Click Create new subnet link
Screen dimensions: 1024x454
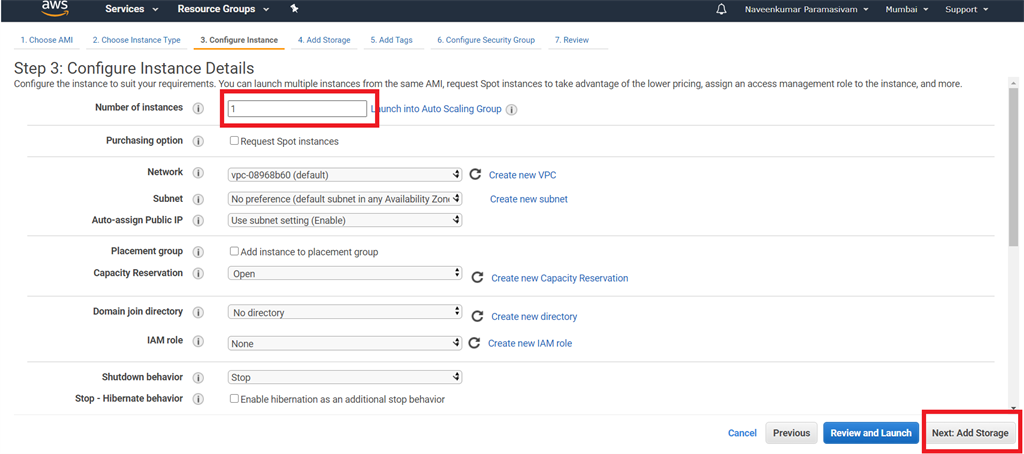tap(529, 199)
